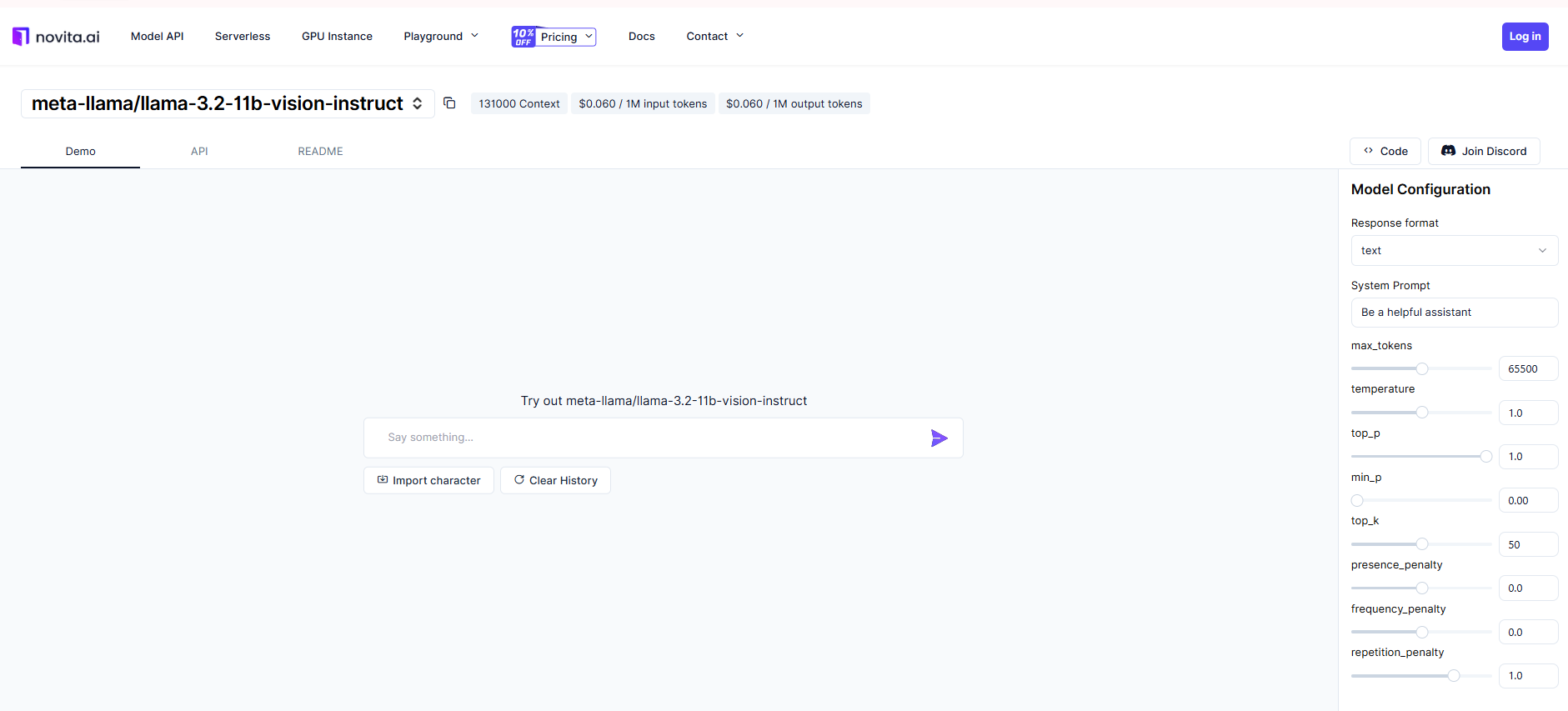This screenshot has height=711, width=1568.
Task: Click the presence_penalty value field
Action: 1528,588
